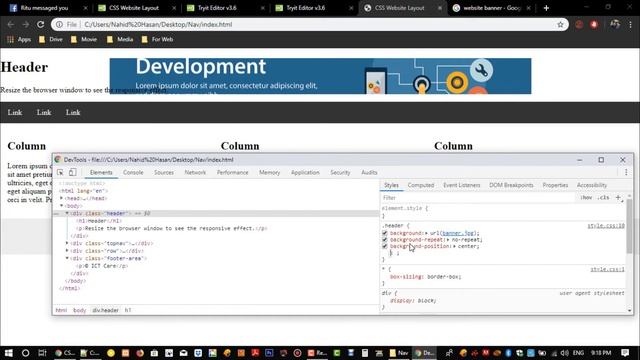This screenshot has width=640, height=360.
Task: Open the Network tab
Action: click(x=195, y=173)
